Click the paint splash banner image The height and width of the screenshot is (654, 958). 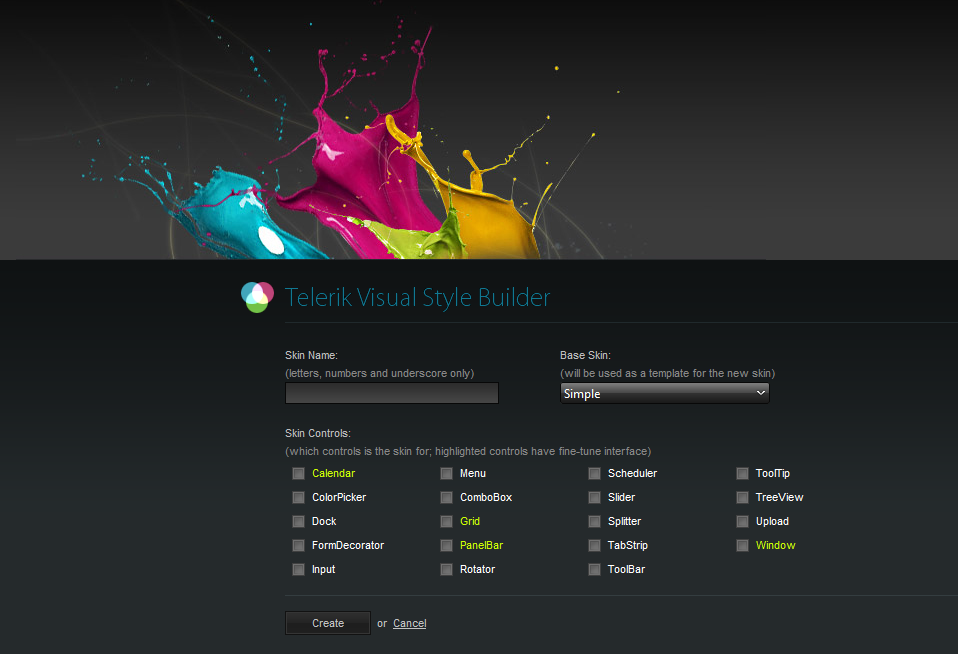point(479,130)
